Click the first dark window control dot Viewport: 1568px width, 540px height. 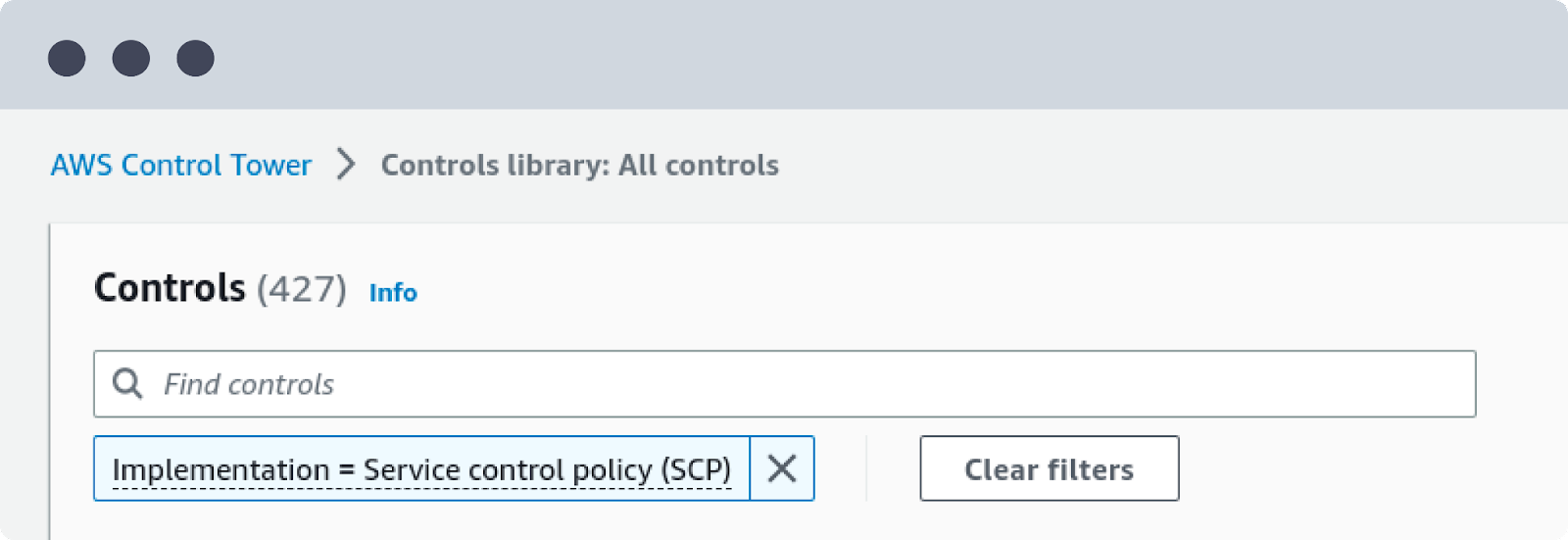(67, 58)
